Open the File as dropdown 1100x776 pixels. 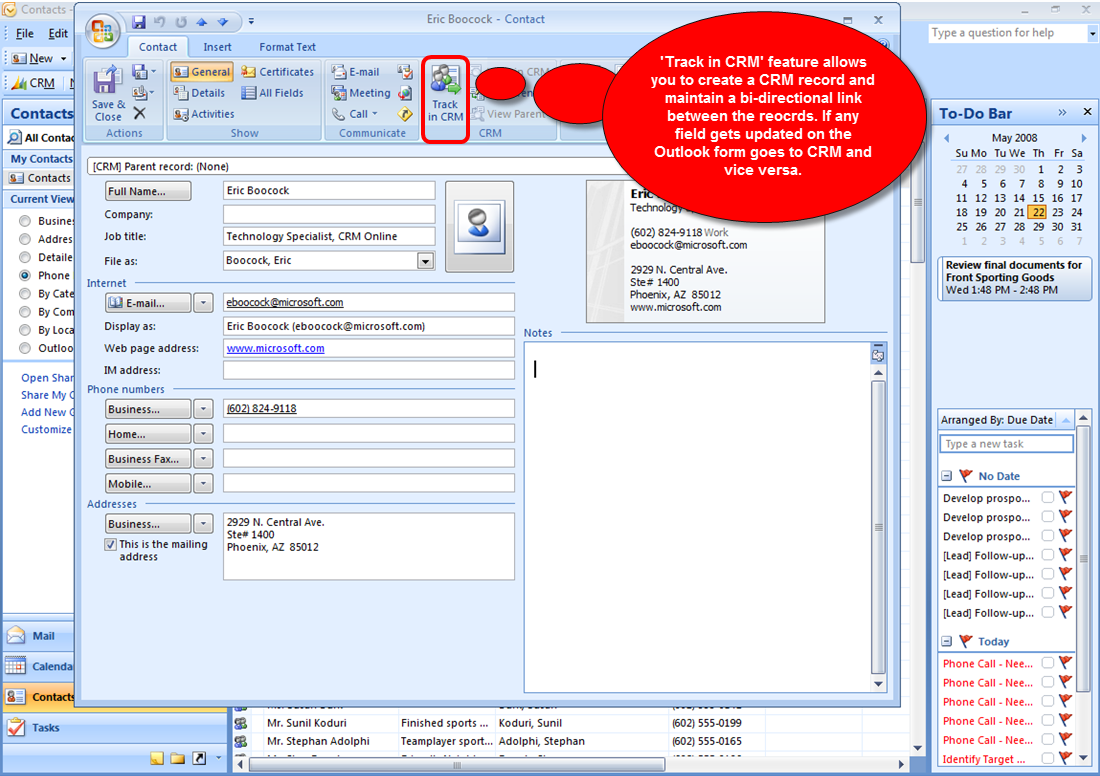coord(425,261)
